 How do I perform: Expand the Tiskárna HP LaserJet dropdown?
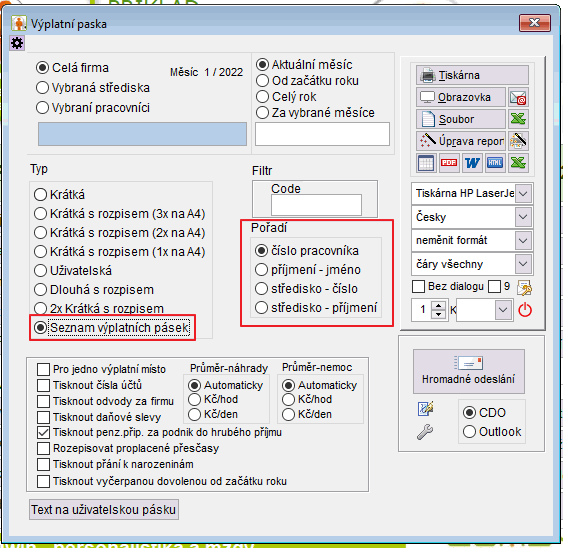point(523,194)
